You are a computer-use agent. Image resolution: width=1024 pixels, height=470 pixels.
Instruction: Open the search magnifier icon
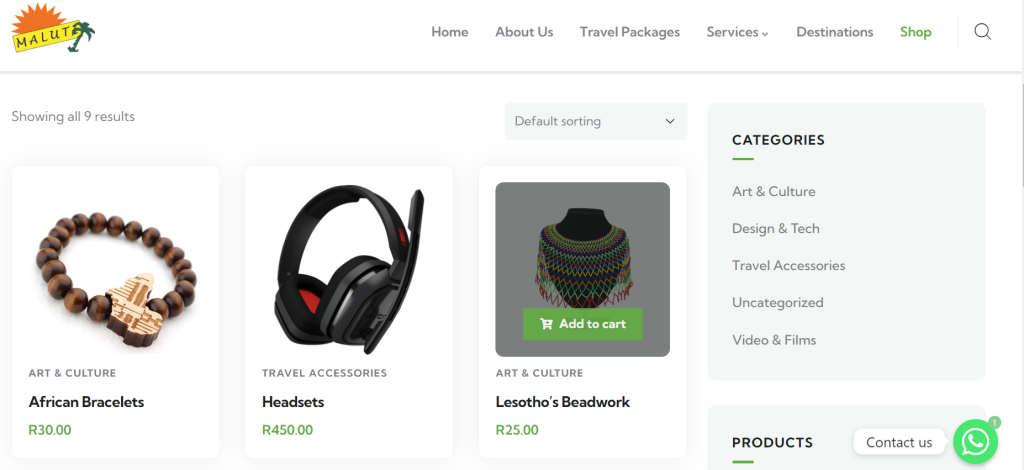click(x=982, y=31)
